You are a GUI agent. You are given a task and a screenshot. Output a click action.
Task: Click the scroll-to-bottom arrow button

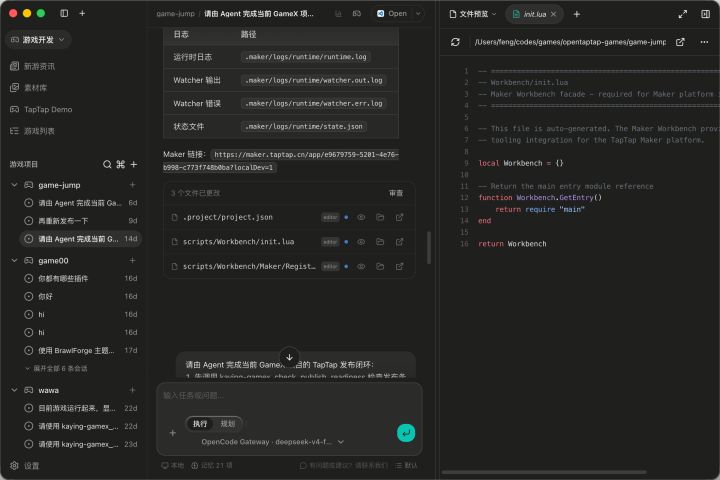tap(289, 357)
